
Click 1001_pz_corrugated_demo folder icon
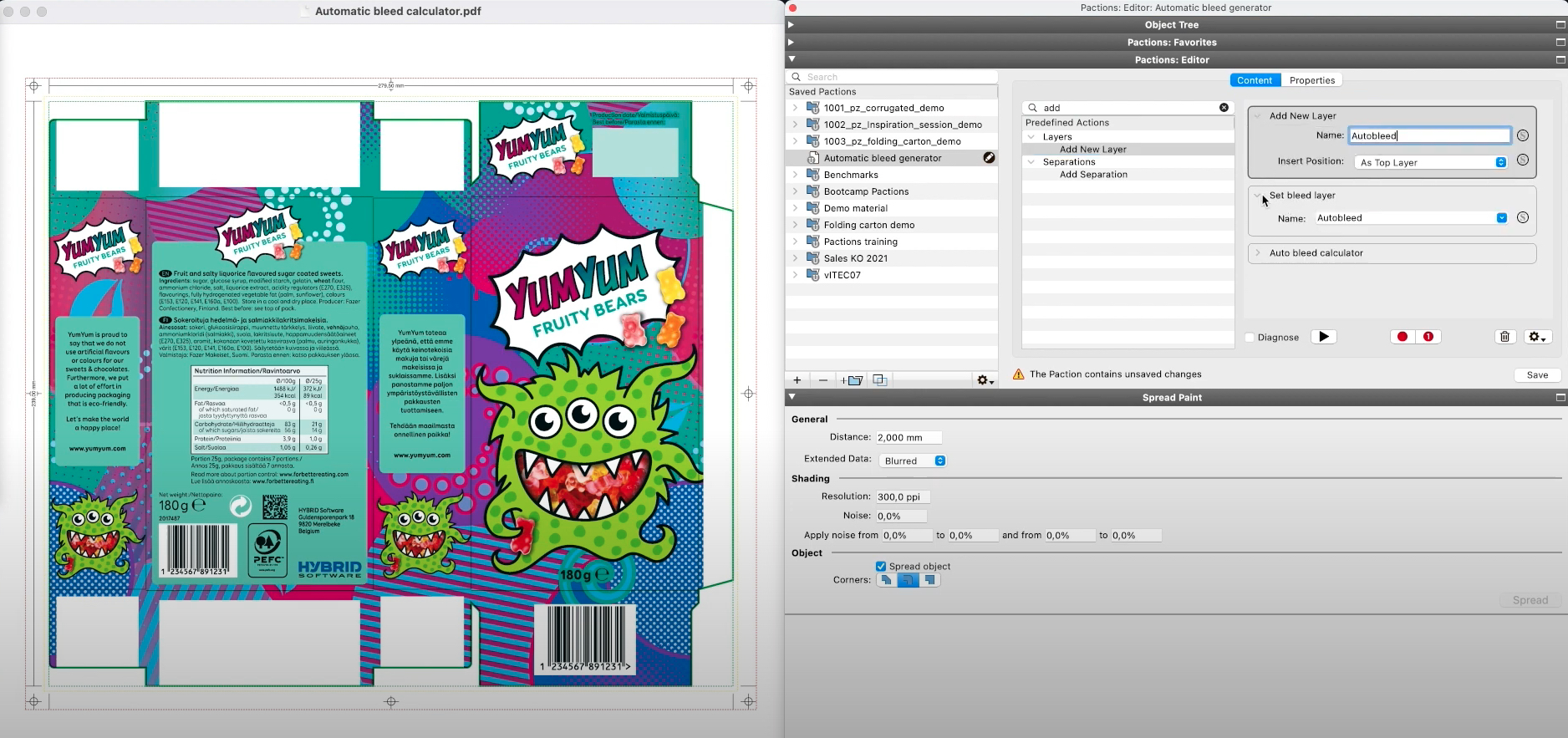(812, 108)
